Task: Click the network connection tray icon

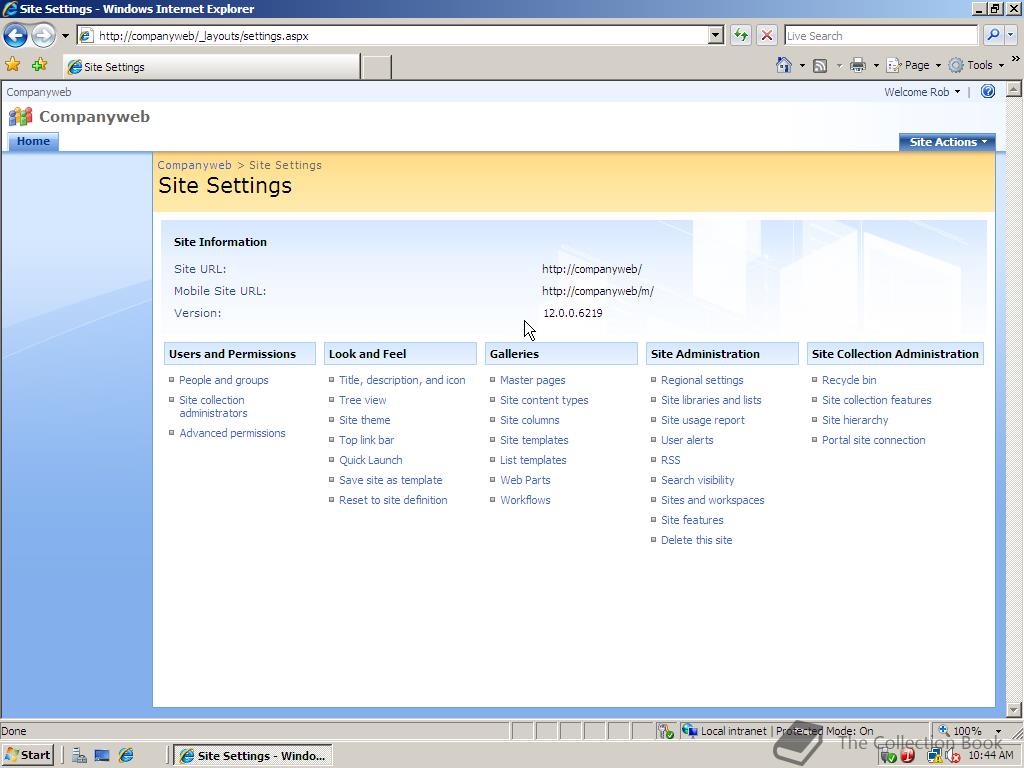Action: click(935, 756)
